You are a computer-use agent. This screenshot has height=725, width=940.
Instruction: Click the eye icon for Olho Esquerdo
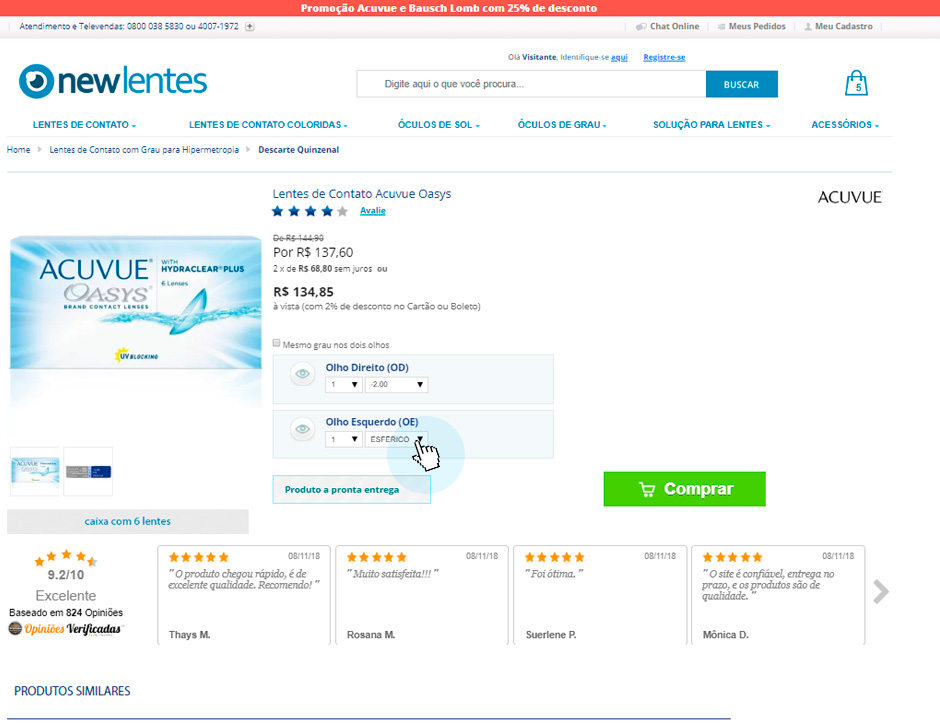point(303,429)
